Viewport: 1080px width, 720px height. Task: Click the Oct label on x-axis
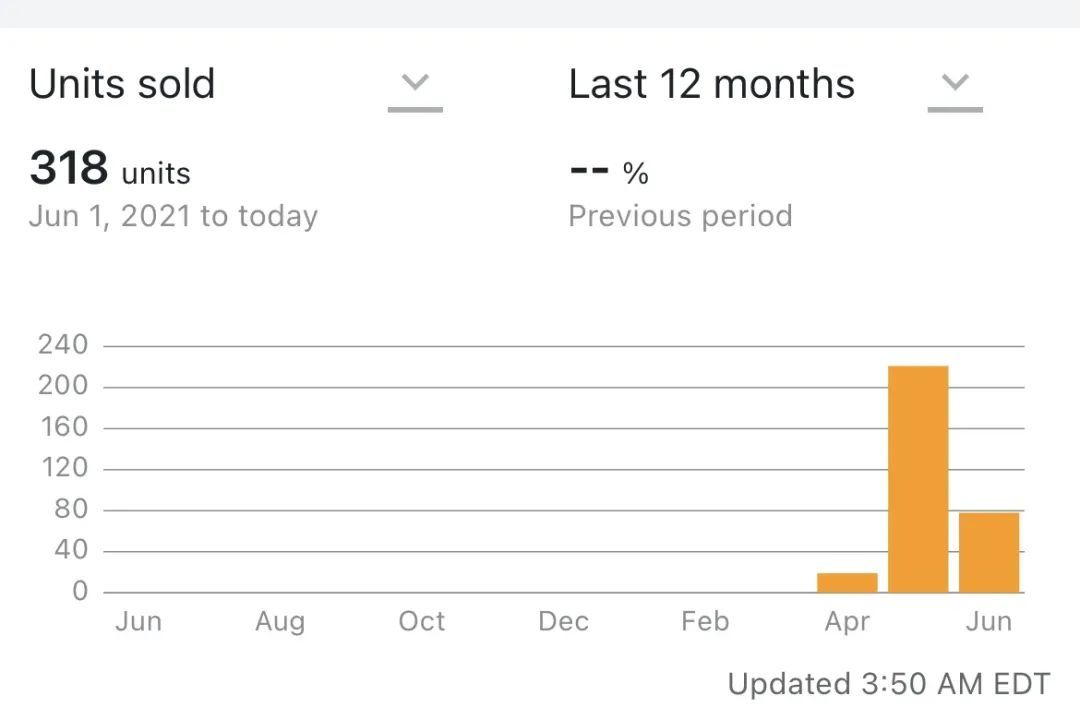422,621
